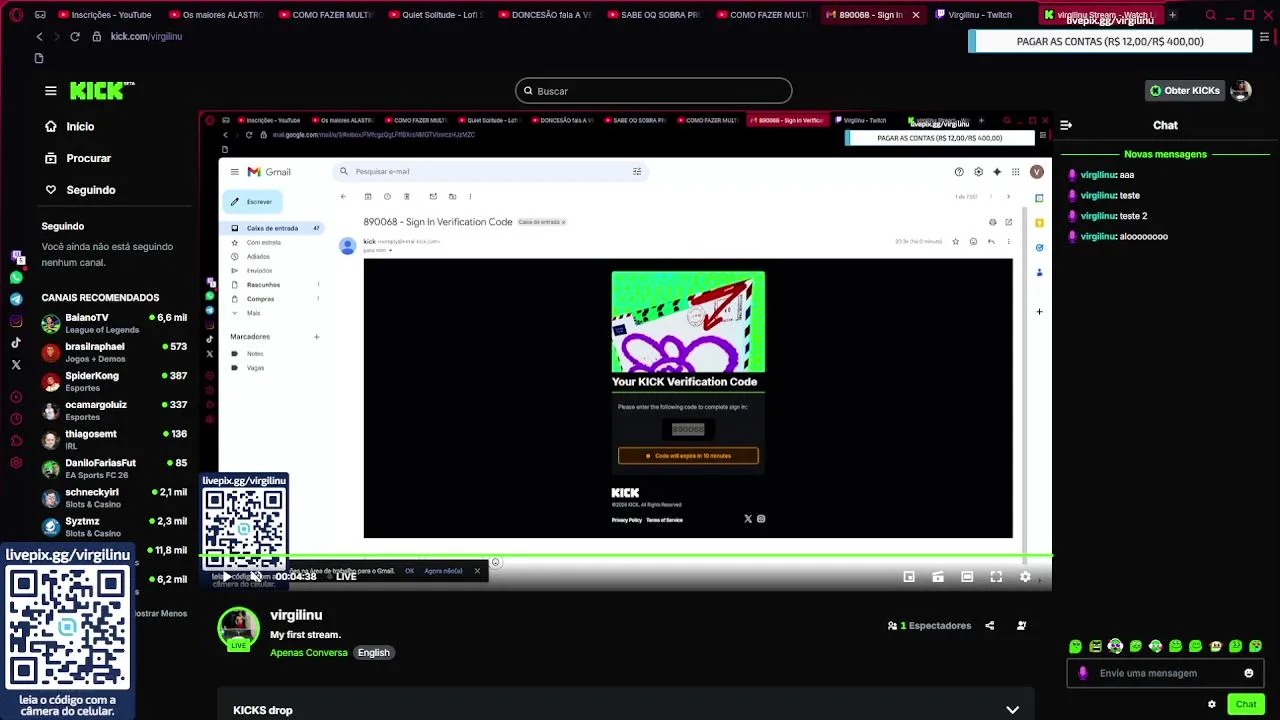The width and height of the screenshot is (1280, 720).
Task: Click the virgilinu streamer avatar
Action: tap(239, 629)
